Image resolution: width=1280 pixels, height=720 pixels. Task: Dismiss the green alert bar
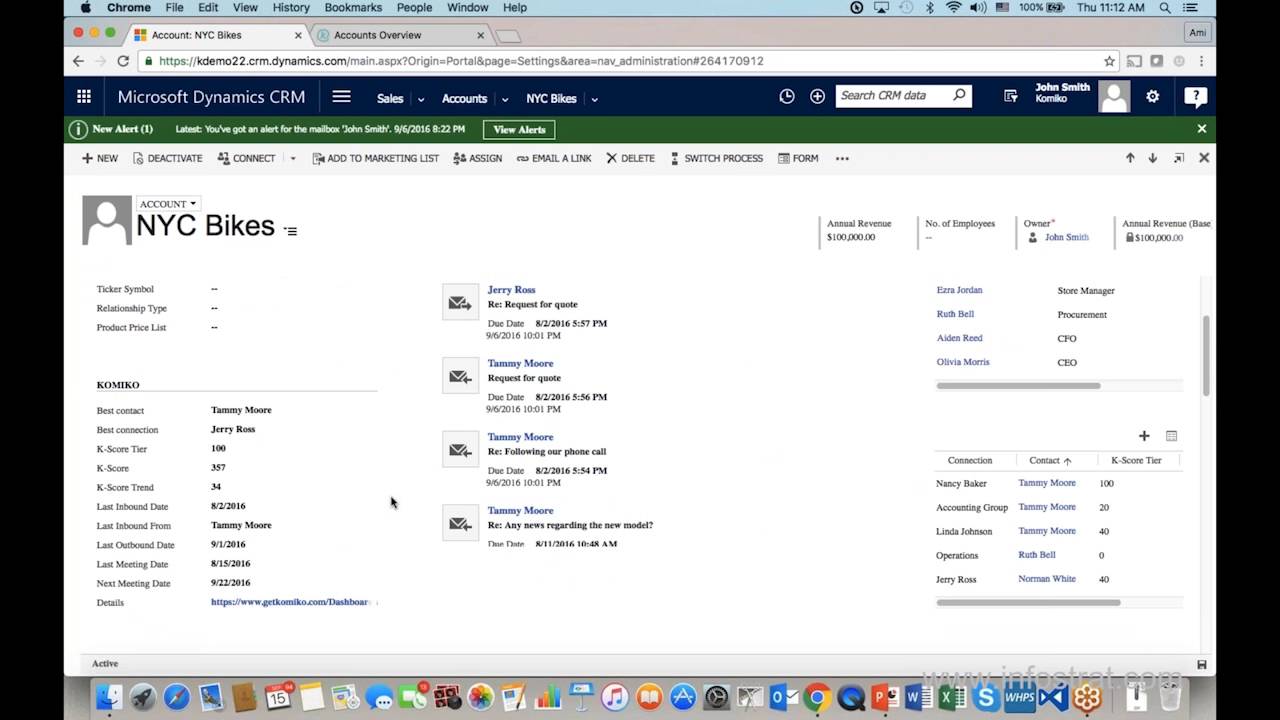pos(1202,129)
